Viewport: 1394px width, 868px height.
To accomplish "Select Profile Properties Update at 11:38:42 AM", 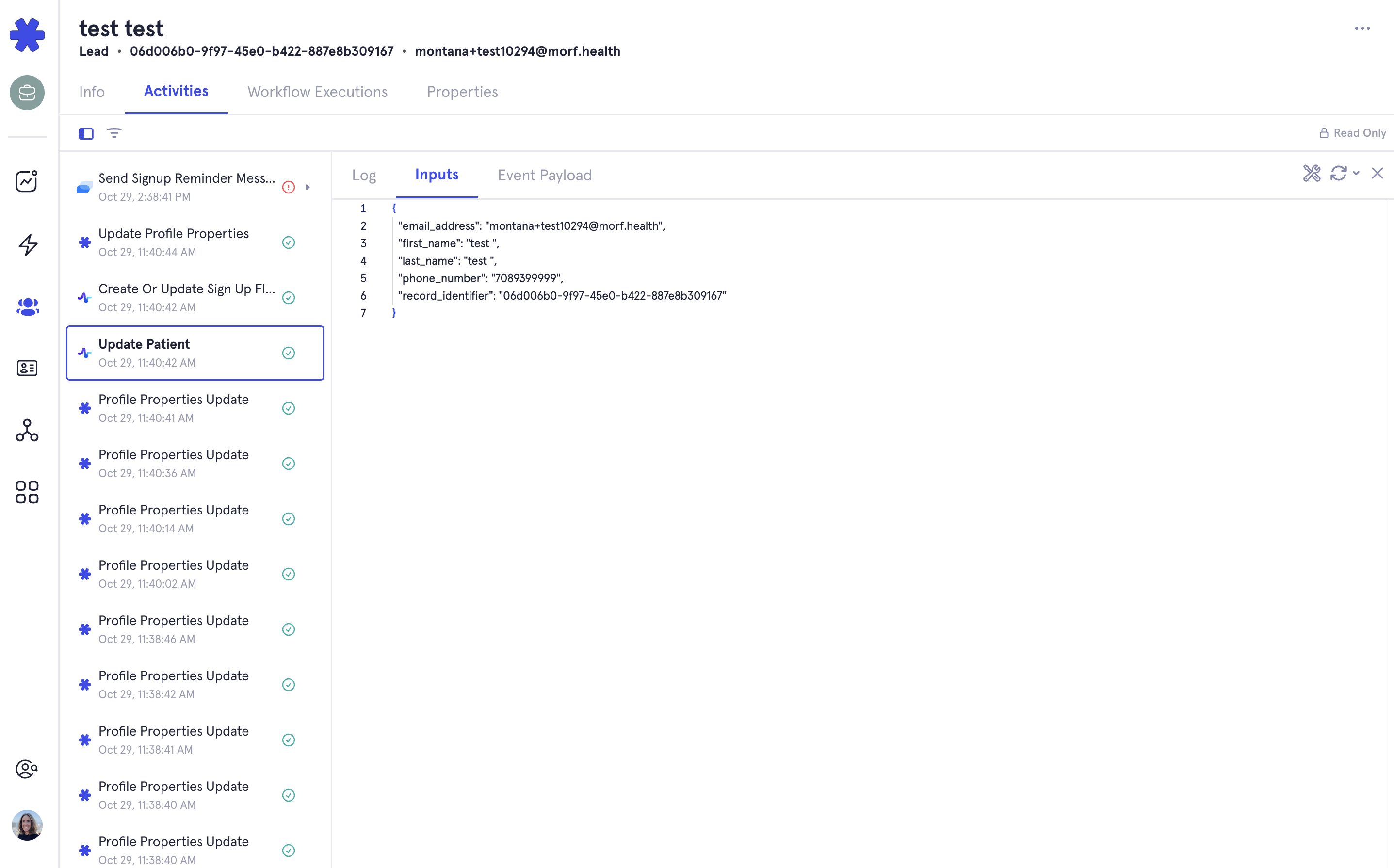I will tap(195, 684).
